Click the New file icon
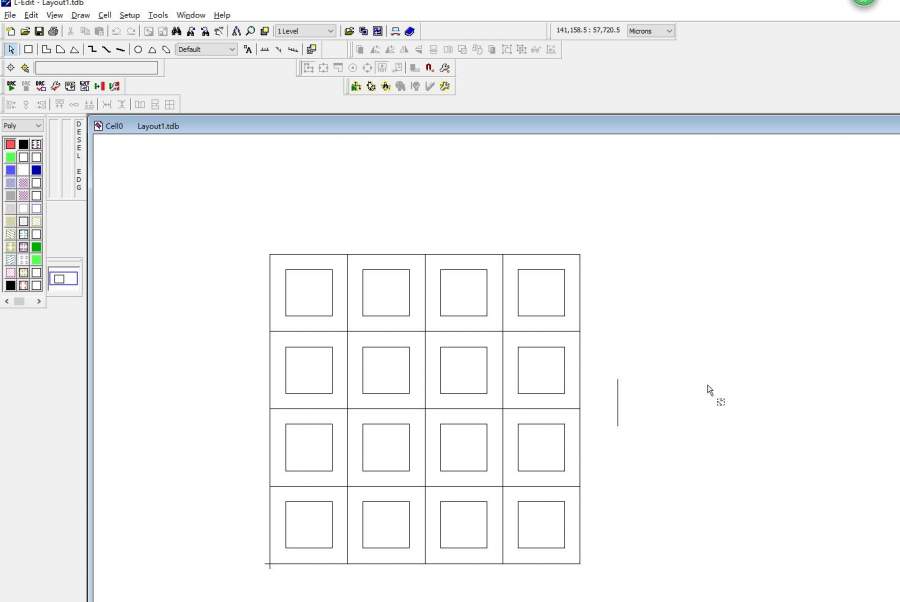Viewport: 900px width, 602px height. [11, 31]
